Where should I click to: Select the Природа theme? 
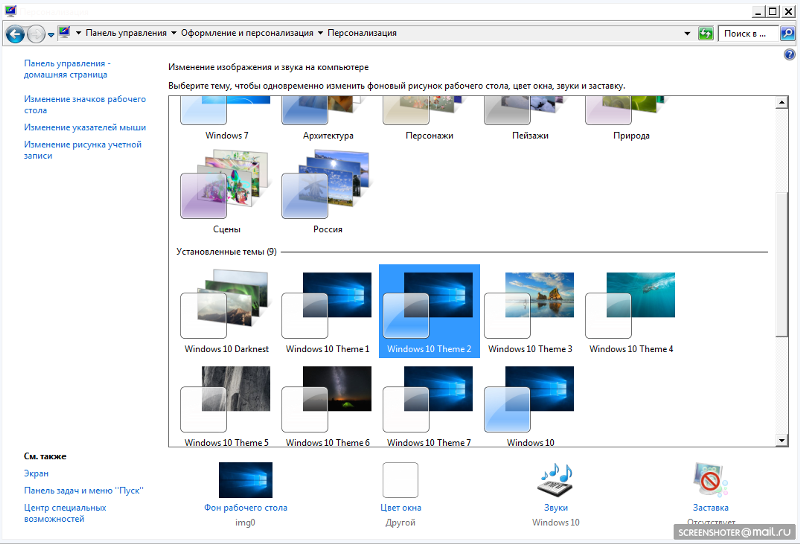(x=631, y=118)
